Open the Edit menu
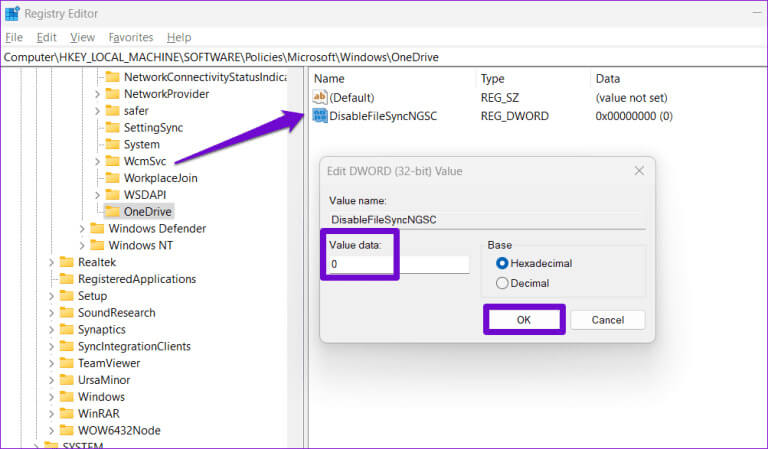Image resolution: width=768 pixels, height=449 pixels. [47, 37]
